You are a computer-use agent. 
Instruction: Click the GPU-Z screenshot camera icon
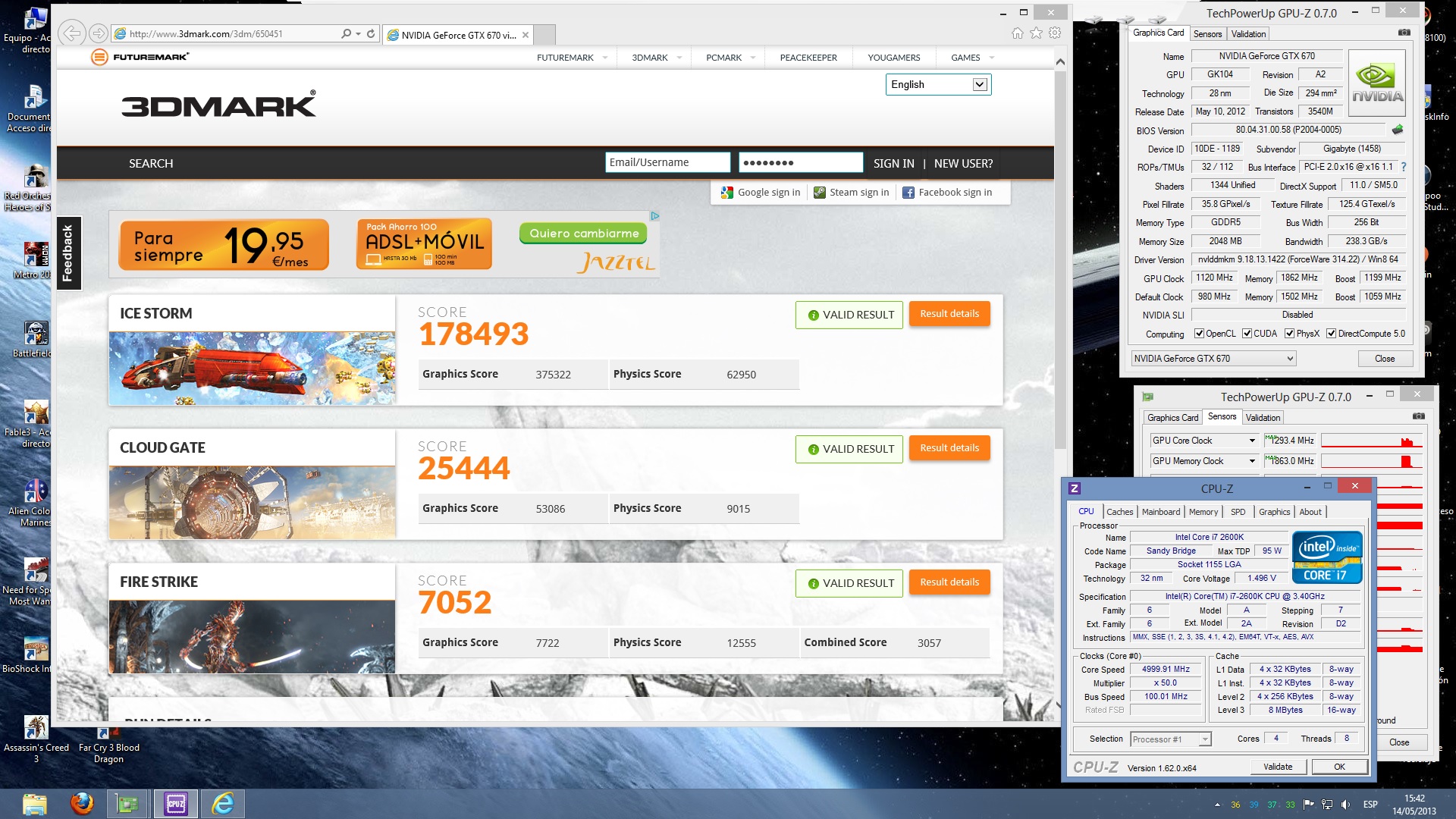click(1404, 33)
